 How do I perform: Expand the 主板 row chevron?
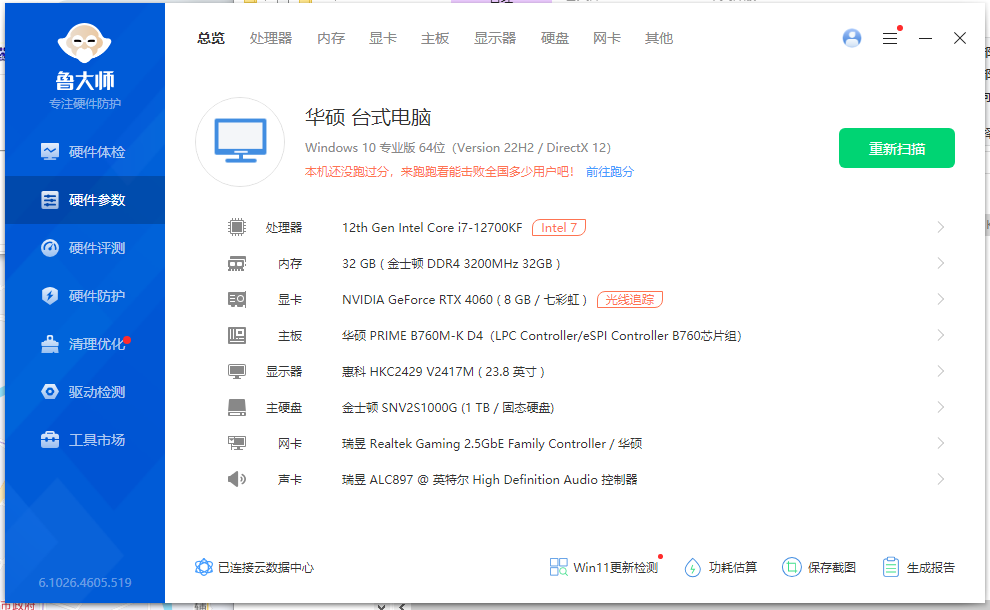(x=941, y=335)
